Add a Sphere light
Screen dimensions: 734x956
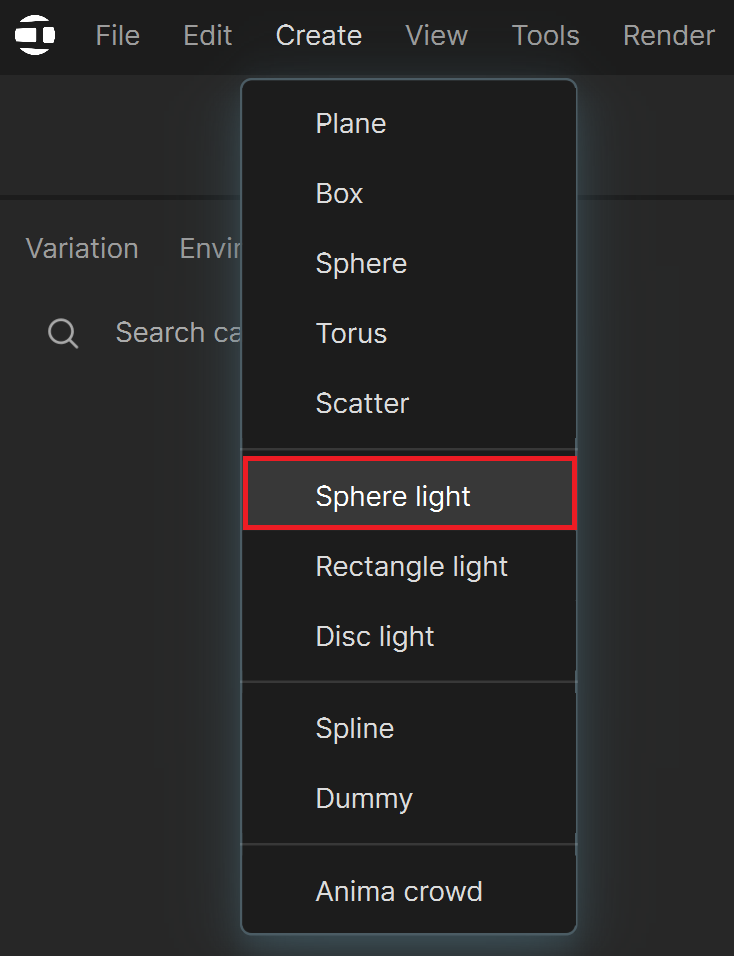[409, 494]
